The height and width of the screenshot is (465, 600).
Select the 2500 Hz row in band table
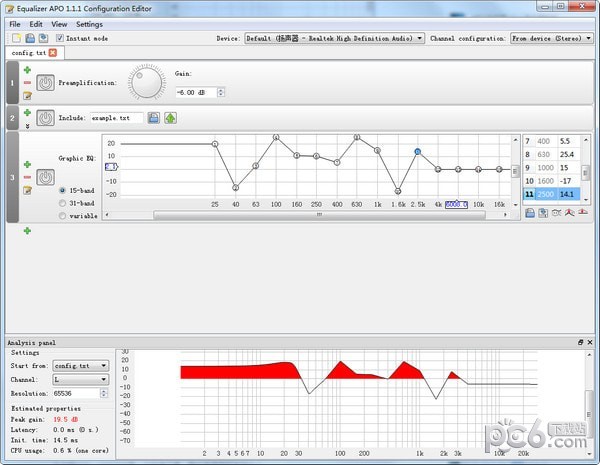(549, 194)
